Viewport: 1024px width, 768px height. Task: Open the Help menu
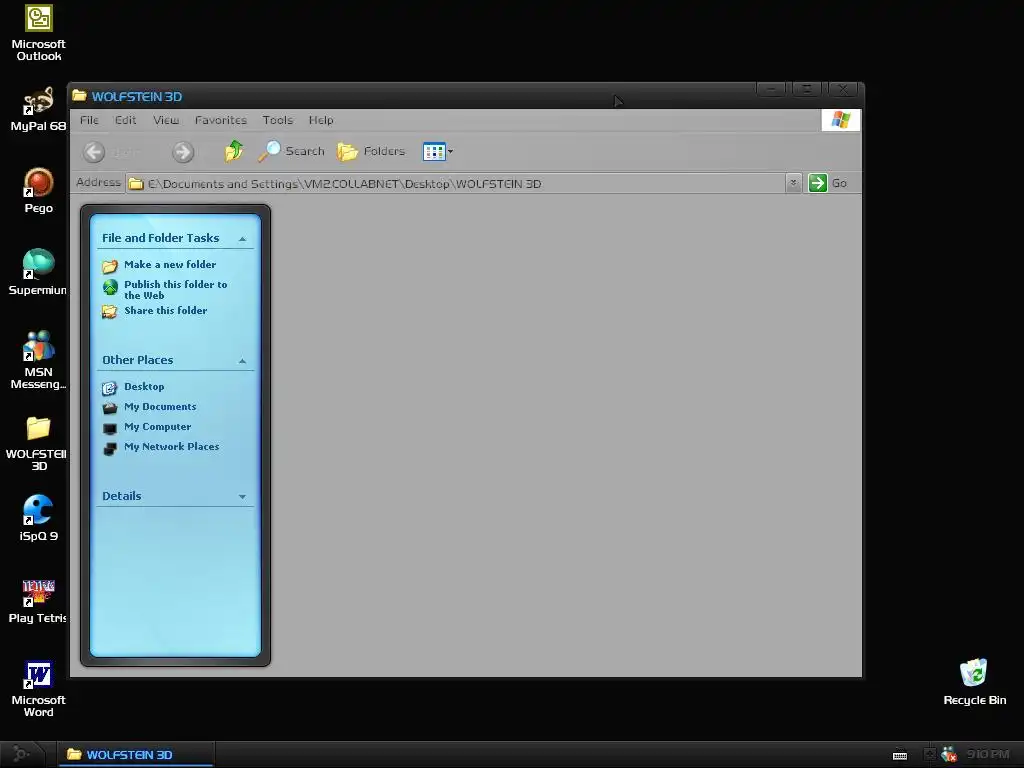point(321,120)
